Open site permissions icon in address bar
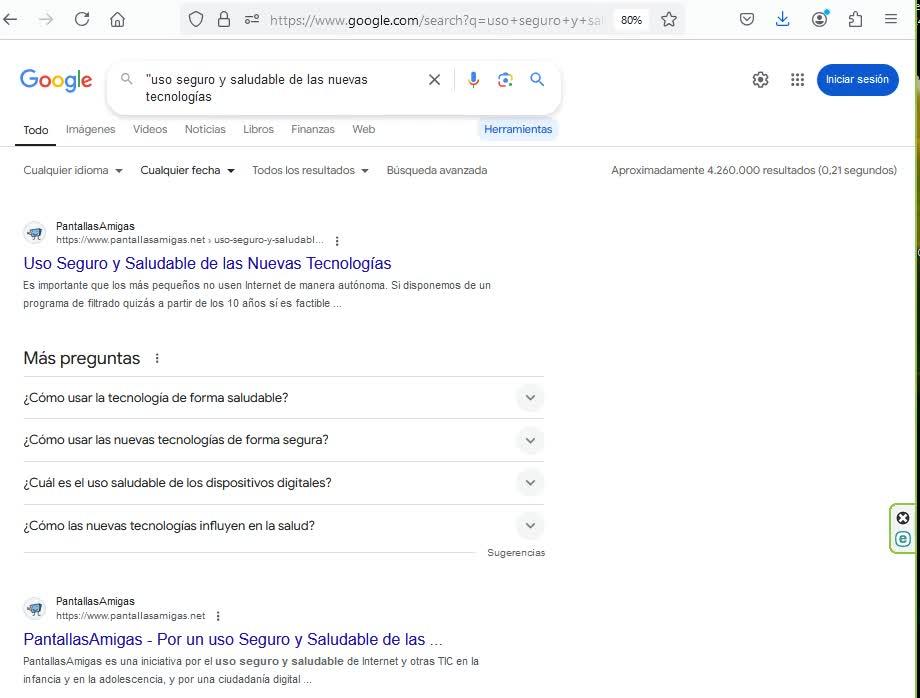This screenshot has width=920, height=698. tap(252, 20)
